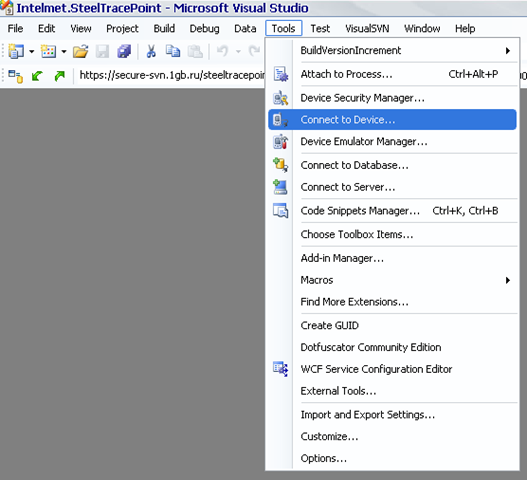Viewport: 527px width, 480px height.
Task: Expand the Macros submenu
Action: click(392, 280)
